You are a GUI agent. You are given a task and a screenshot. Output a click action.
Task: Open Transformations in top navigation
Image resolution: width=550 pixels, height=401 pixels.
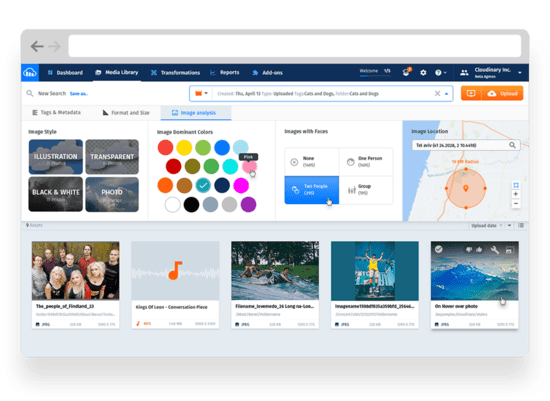tap(175, 73)
